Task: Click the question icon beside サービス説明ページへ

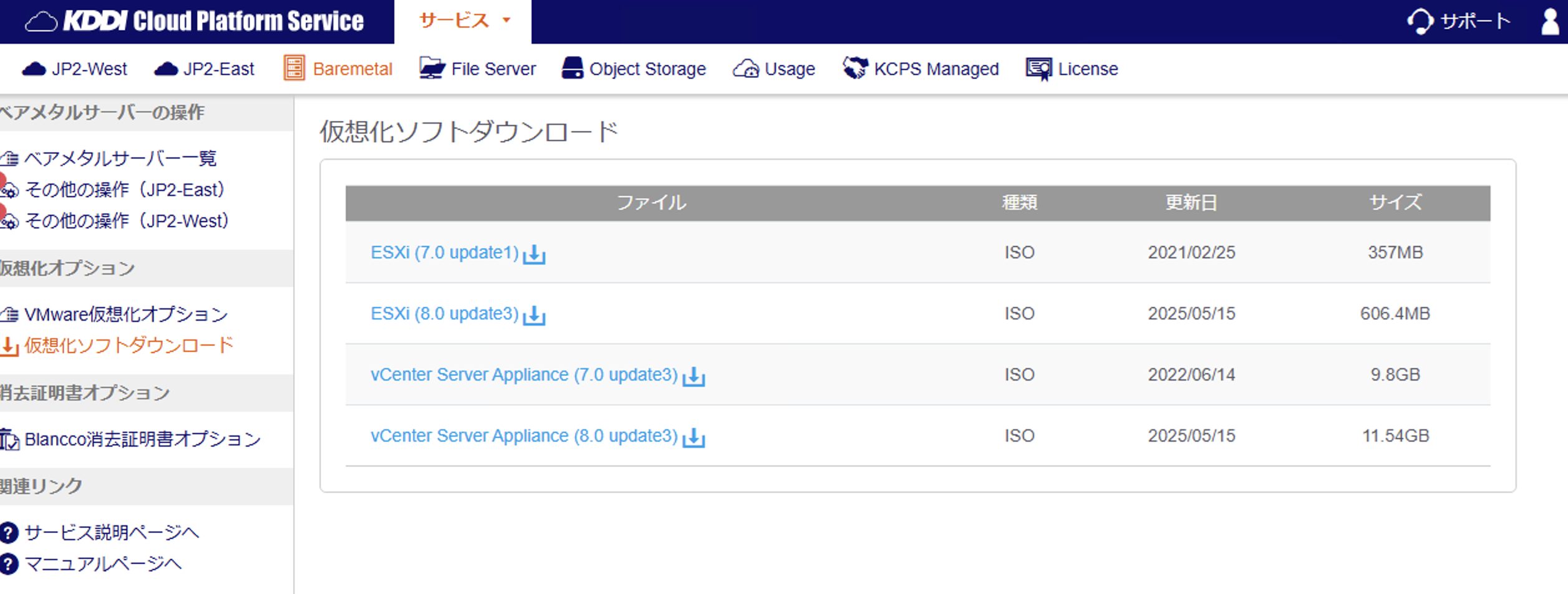Action: (9, 533)
